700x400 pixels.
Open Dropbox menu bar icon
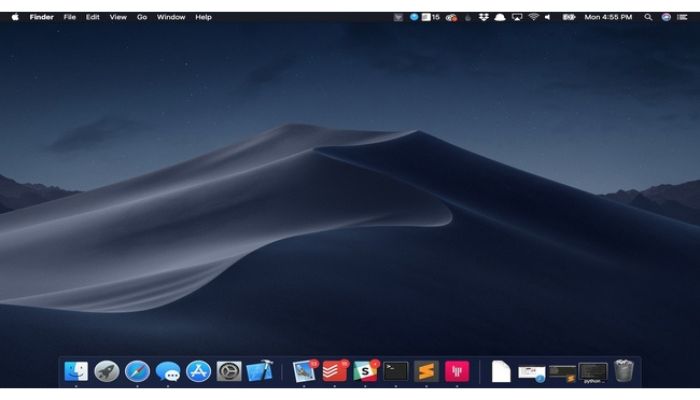point(483,17)
